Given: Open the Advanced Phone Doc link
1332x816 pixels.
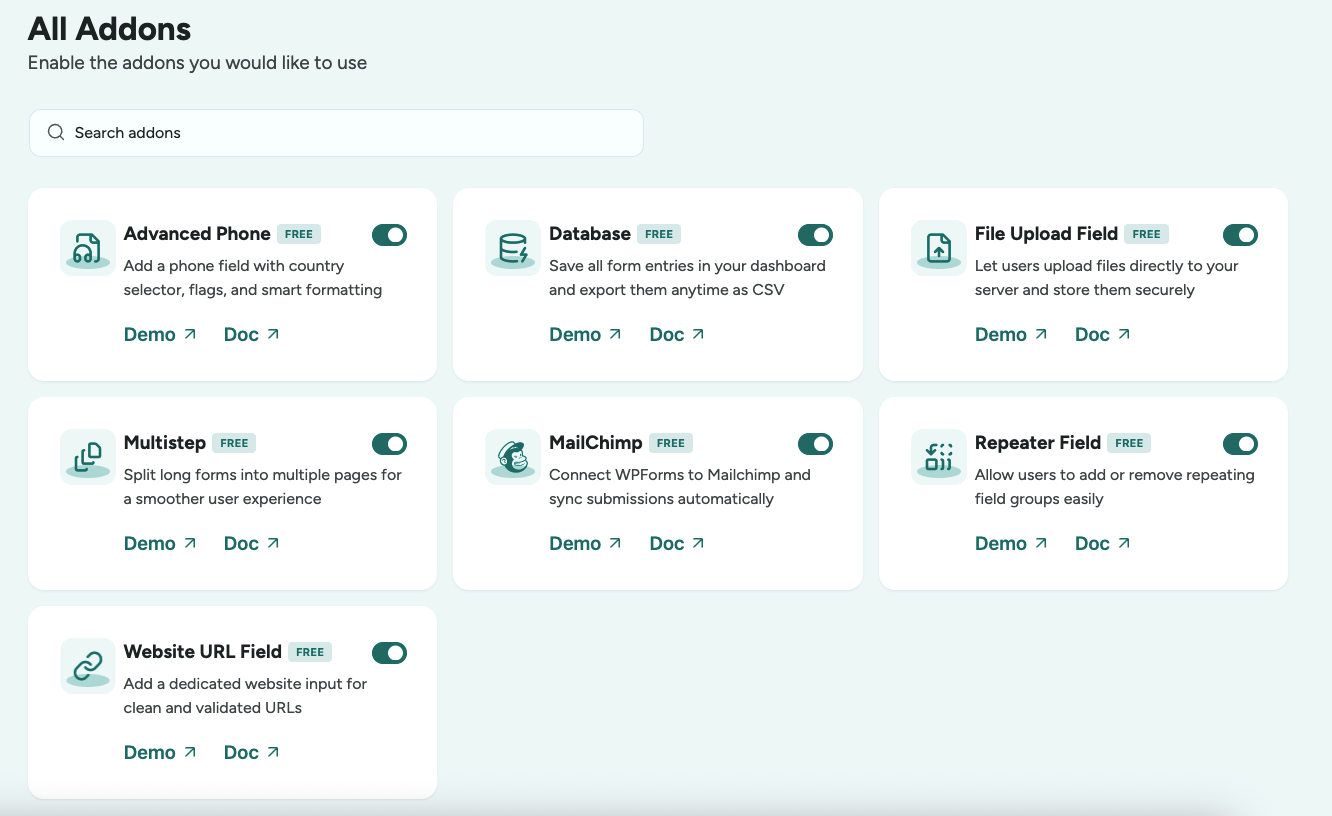Looking at the screenshot, I should point(252,334).
